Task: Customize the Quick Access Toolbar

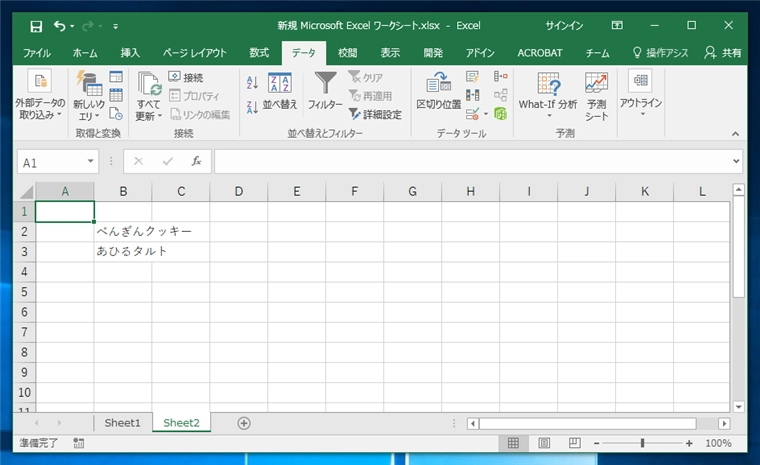Action: [115, 26]
